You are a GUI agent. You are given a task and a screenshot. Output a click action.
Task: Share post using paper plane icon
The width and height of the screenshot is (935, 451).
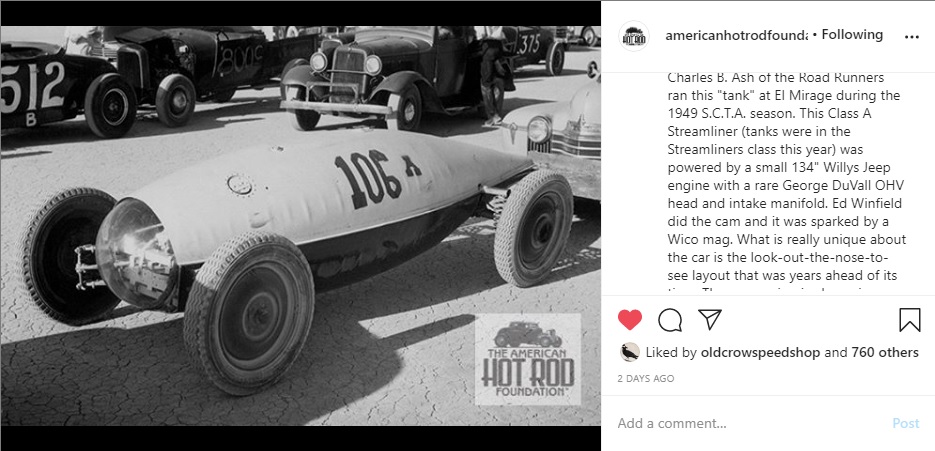(710, 320)
